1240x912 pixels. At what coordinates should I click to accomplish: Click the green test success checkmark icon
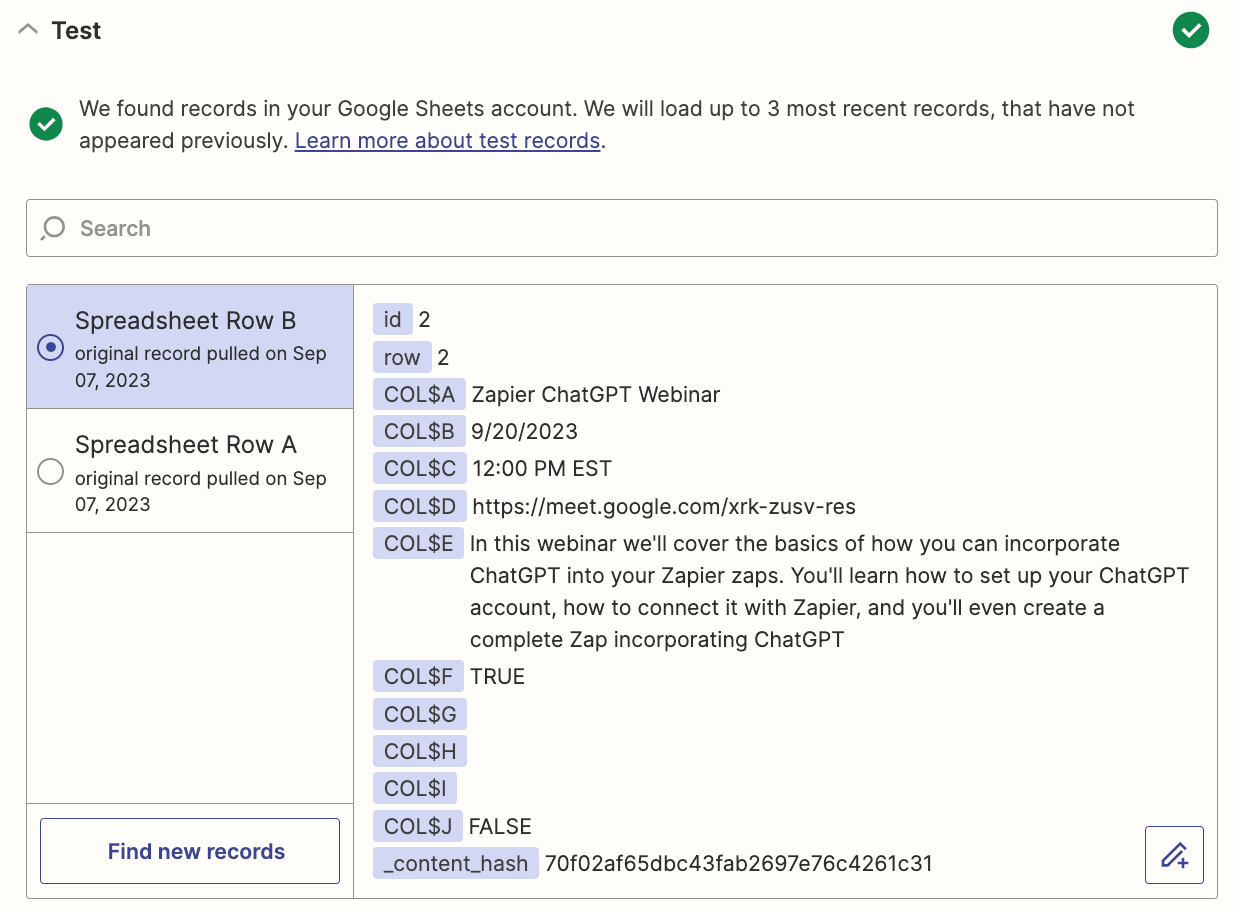[x=1190, y=30]
